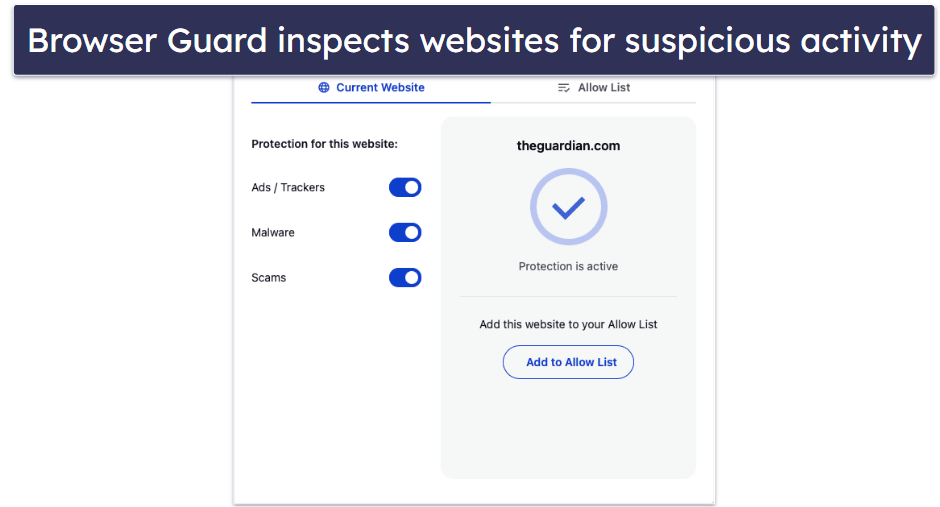Screen dimensions: 940x507
Task: Click the divider line under Protection is active
Action: click(568, 297)
